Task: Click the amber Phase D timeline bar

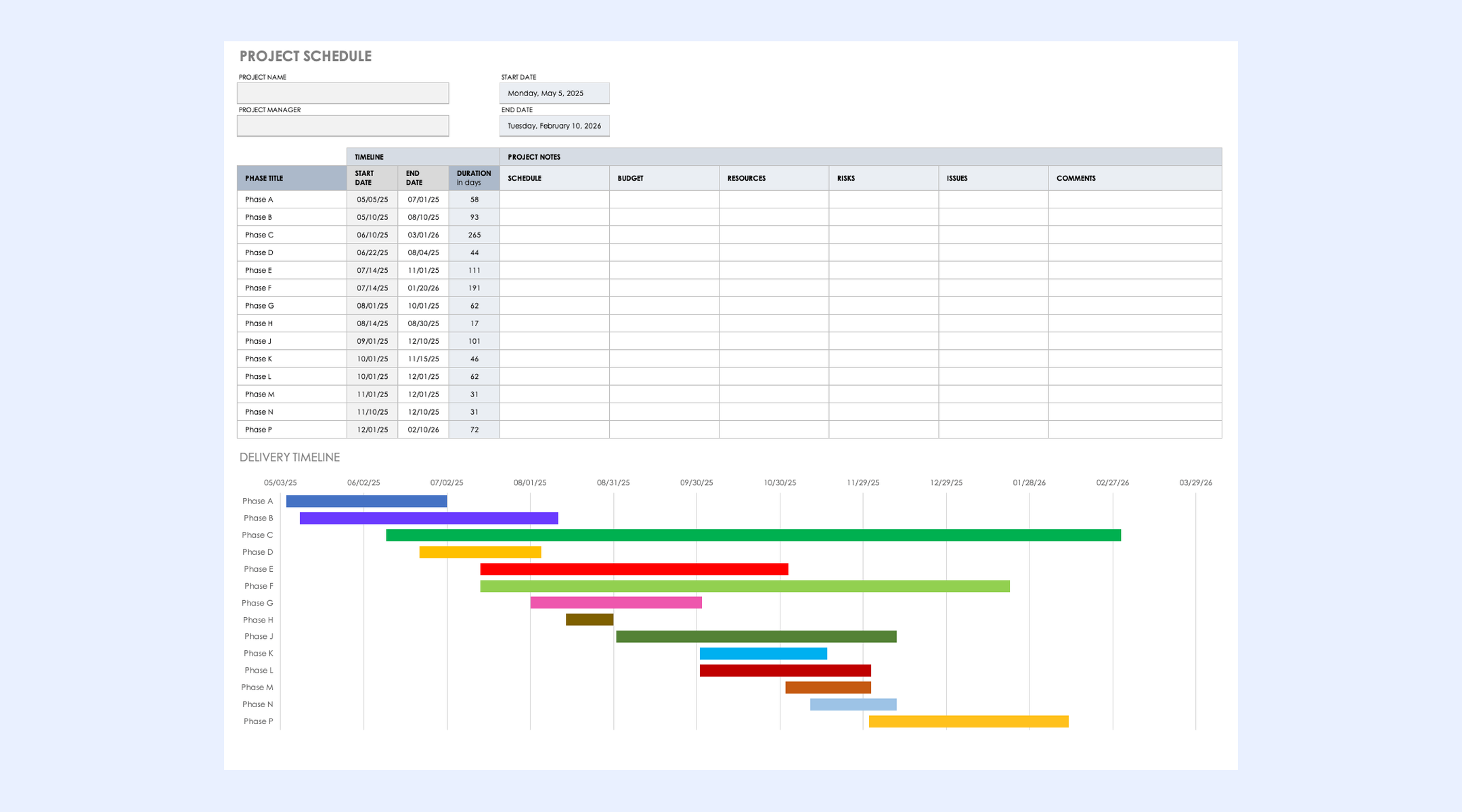Action: tap(480, 552)
